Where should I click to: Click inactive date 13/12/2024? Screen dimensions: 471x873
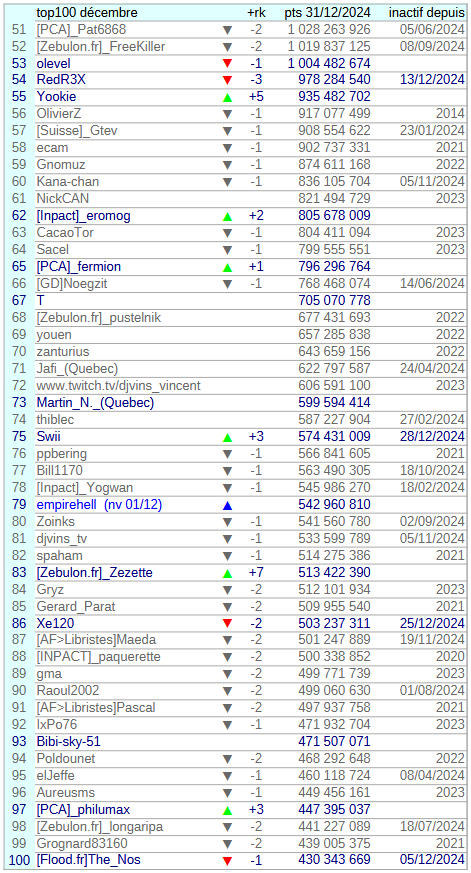pyautogui.click(x=432, y=80)
